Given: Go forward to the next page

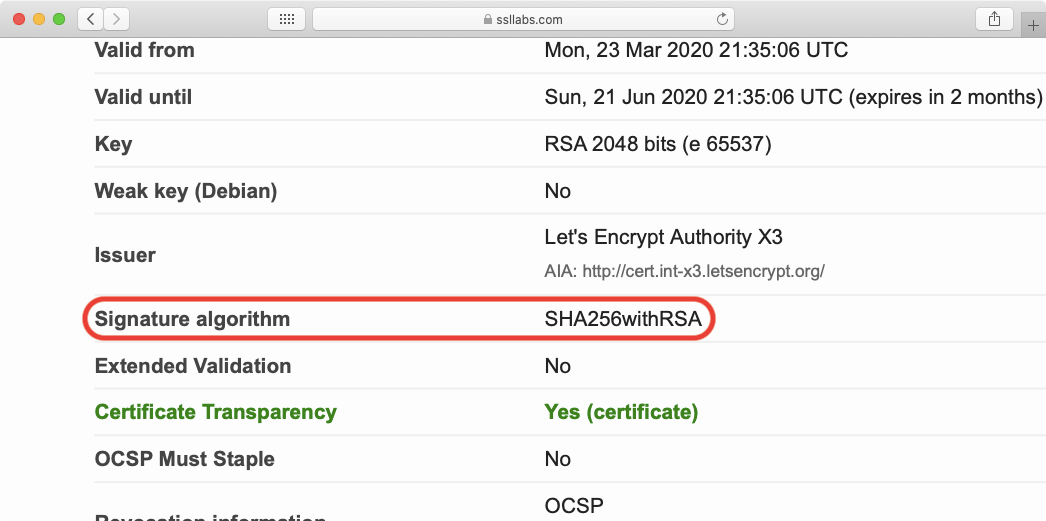Looking at the screenshot, I should pos(116,19).
